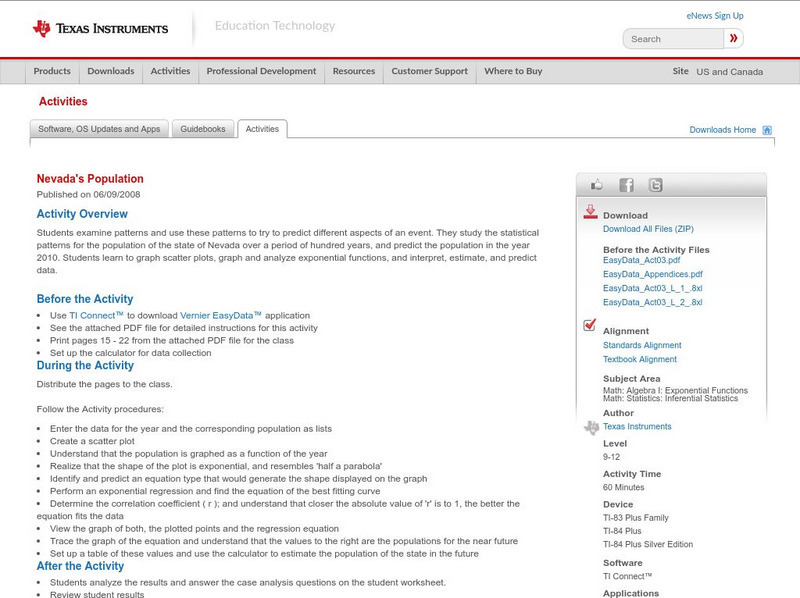Open the Professional Development menu
This screenshot has width=800, height=598.
(x=261, y=71)
